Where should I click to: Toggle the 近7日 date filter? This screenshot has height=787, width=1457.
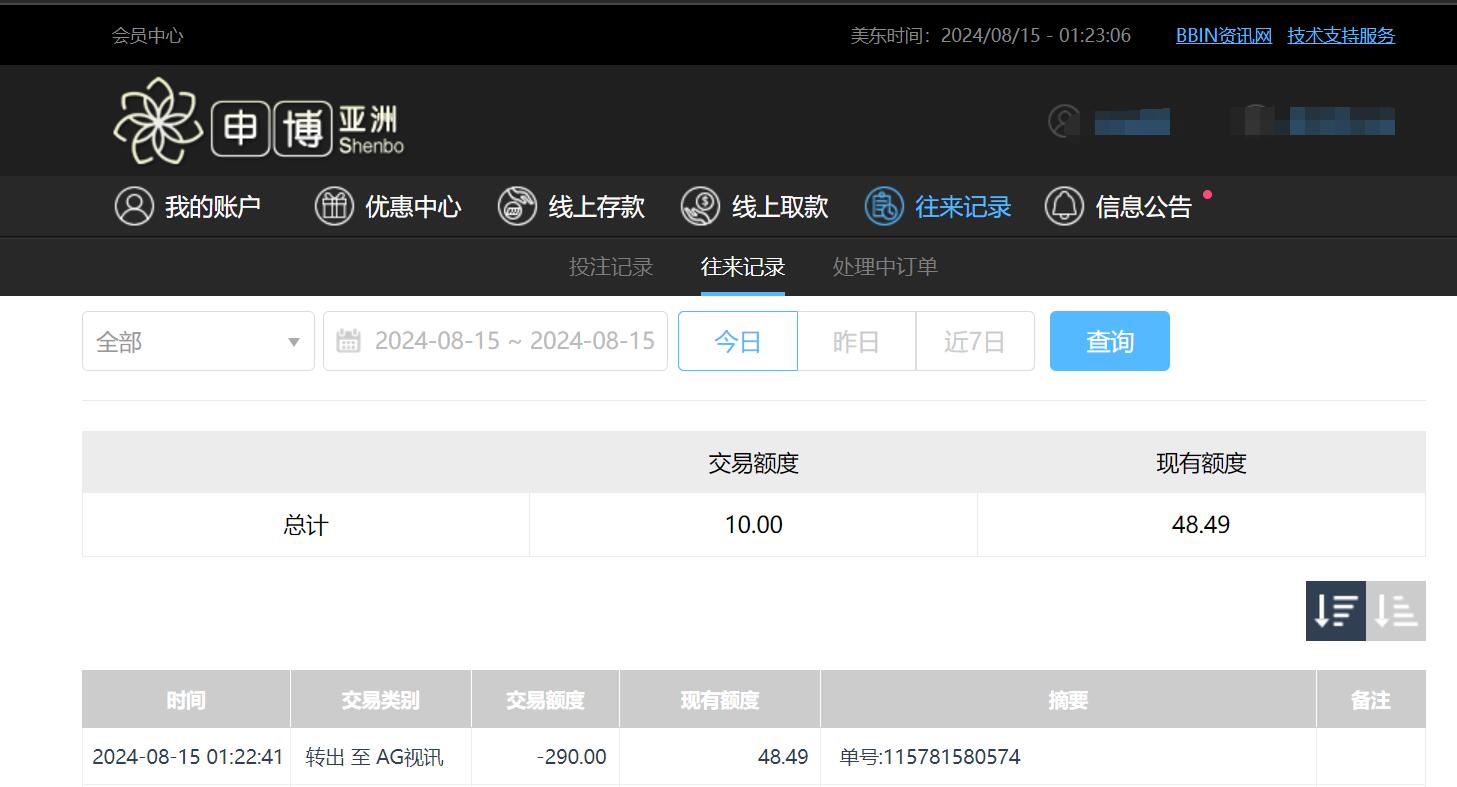(x=975, y=340)
